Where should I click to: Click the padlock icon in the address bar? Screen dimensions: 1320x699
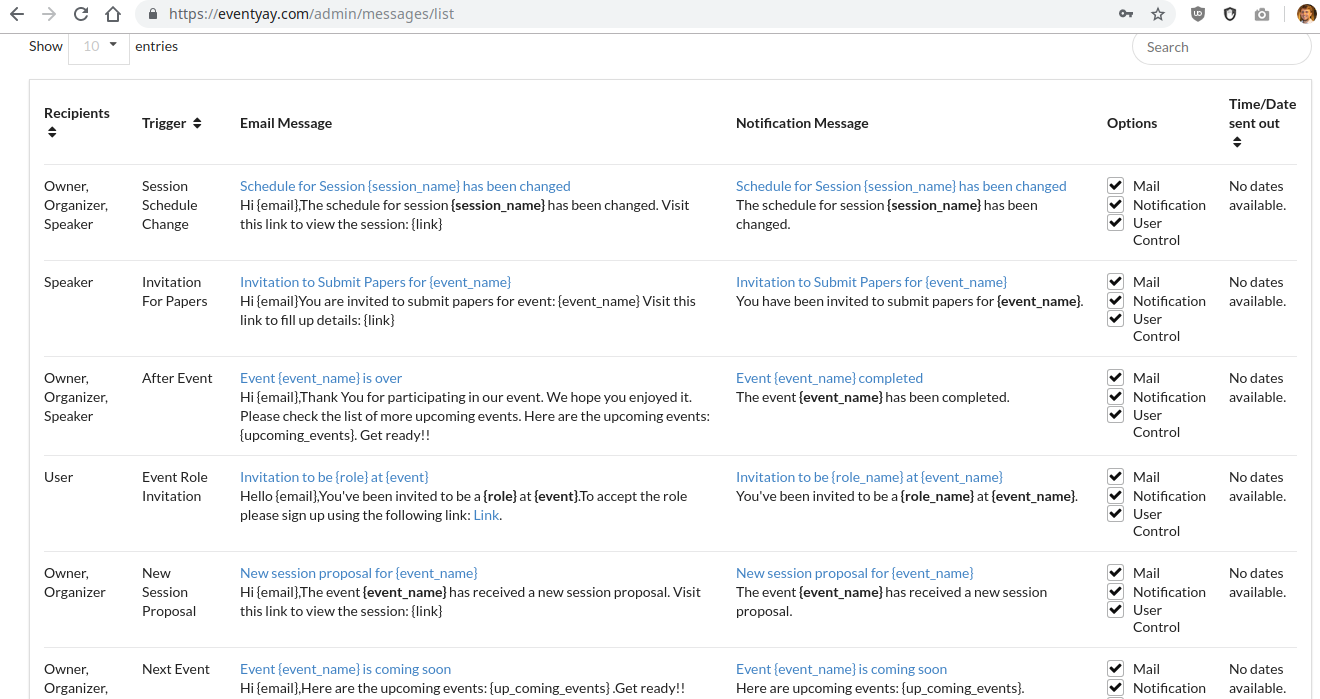[151, 14]
